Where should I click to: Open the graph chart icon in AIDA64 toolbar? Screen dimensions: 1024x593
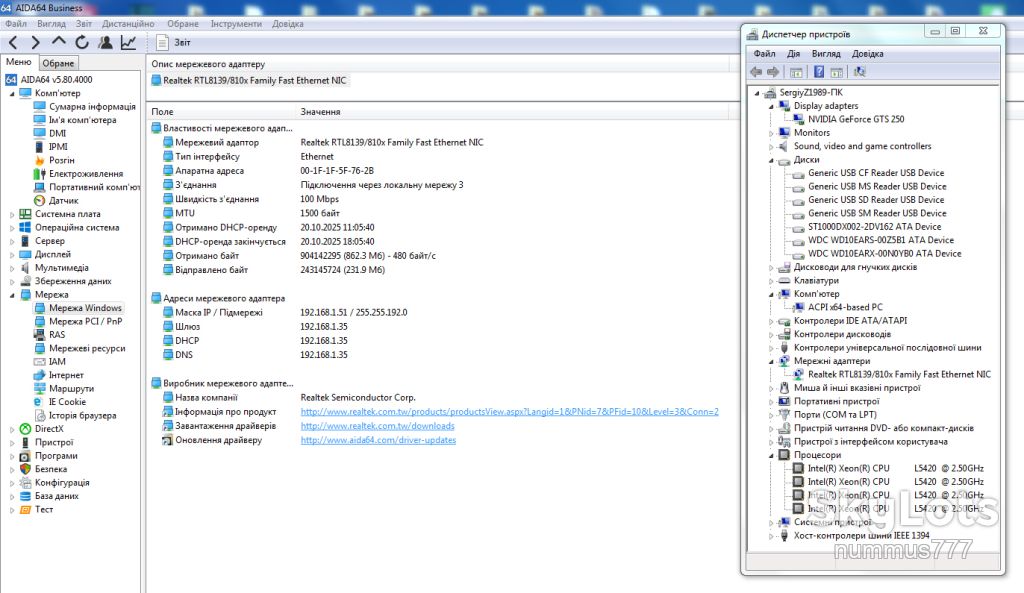(128, 42)
